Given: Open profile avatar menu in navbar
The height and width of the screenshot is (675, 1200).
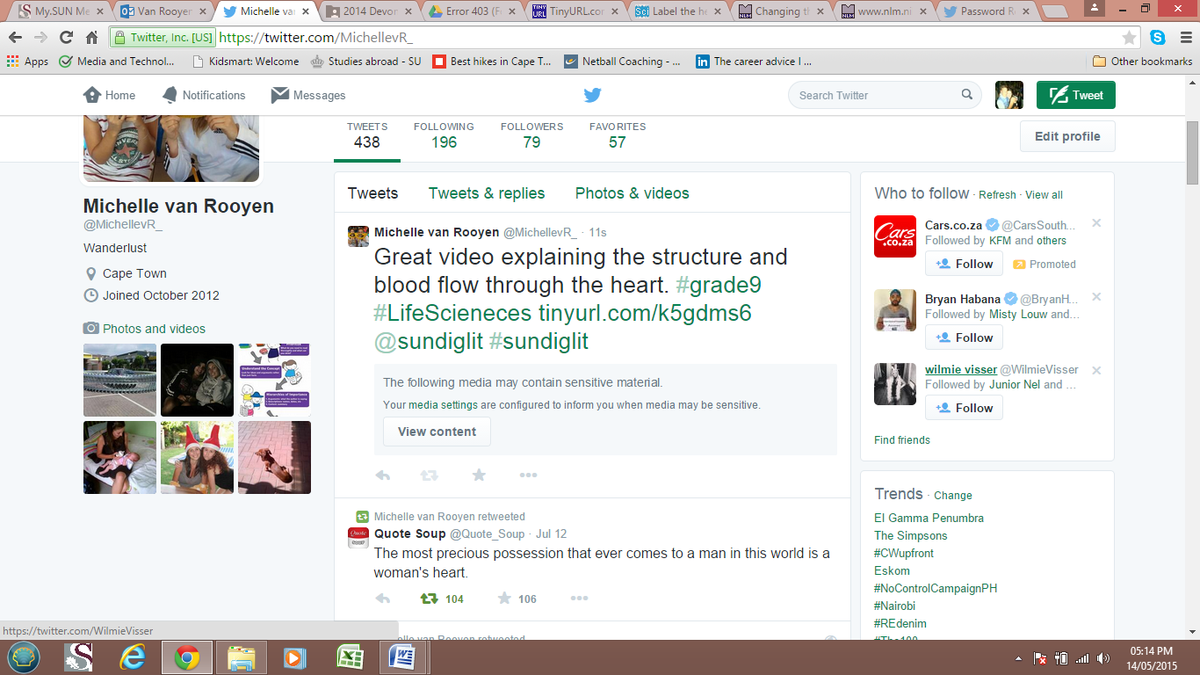Looking at the screenshot, I should tap(1009, 95).
